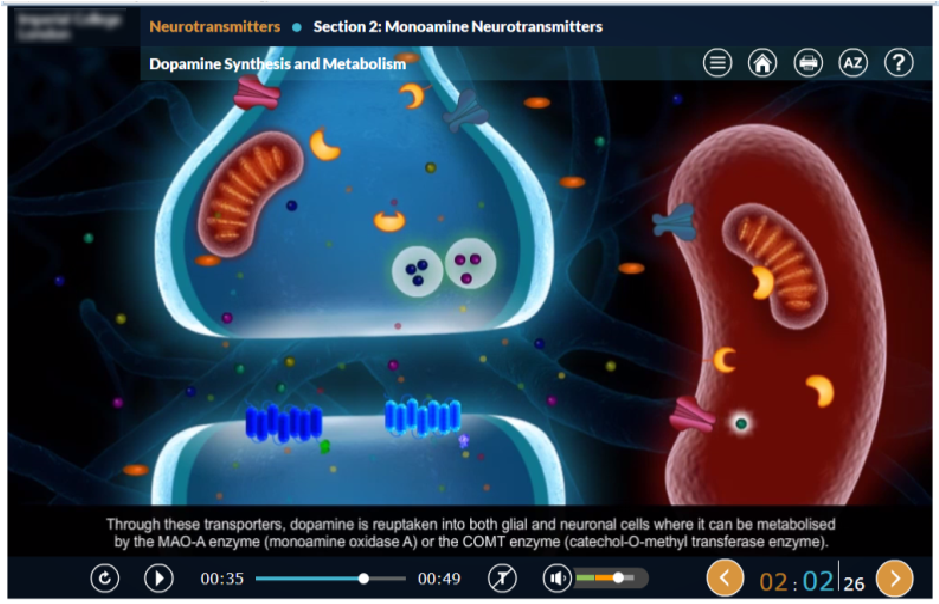Screen dimensions: 939x604
Task: Toggle pause on the animation playback
Action: point(157,578)
